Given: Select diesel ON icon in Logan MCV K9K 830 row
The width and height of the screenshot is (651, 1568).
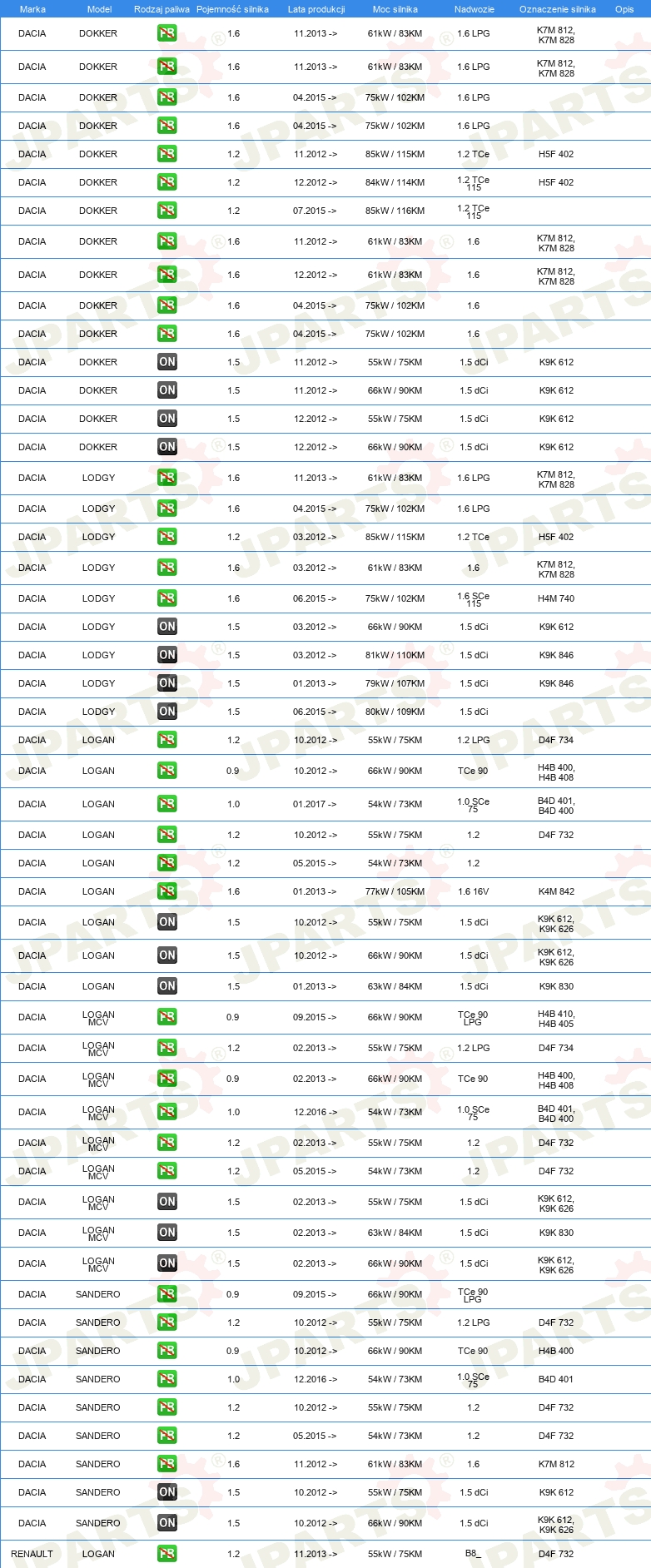Looking at the screenshot, I should [167, 1233].
